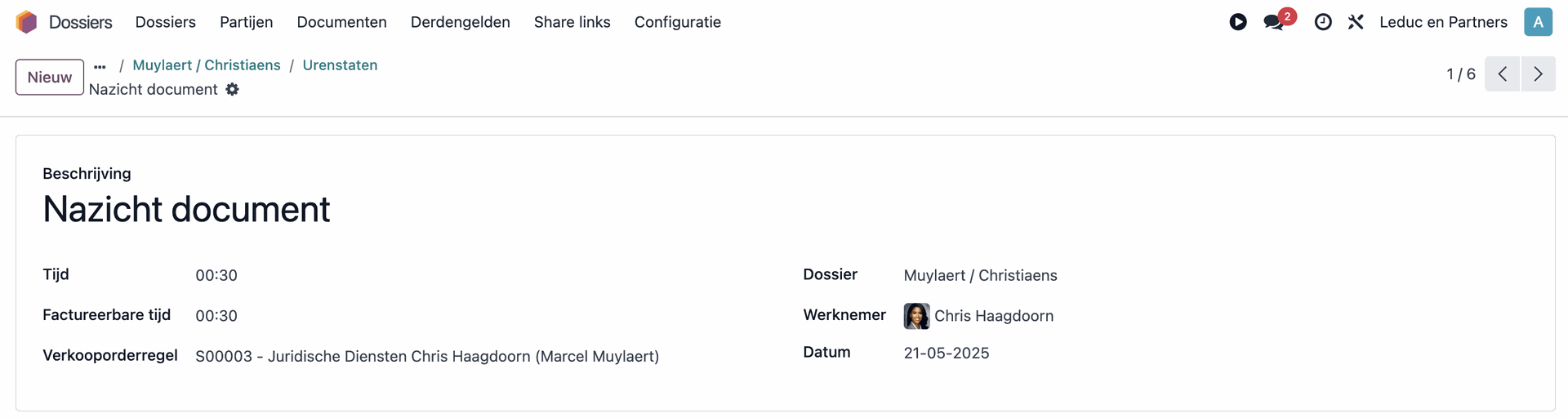Viewport: 1568px width, 418px height.
Task: Open the Derdengelden menu
Action: pyautogui.click(x=460, y=22)
